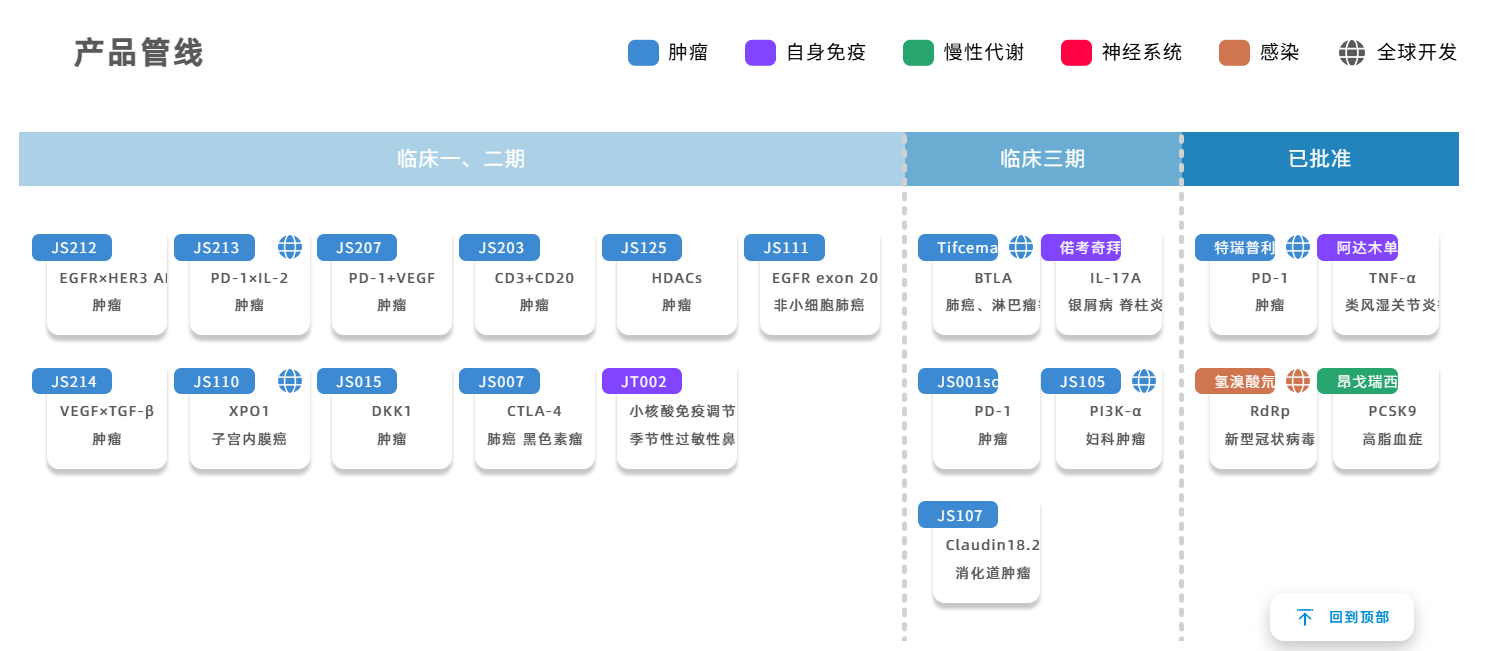This screenshot has height=651, width=1503.
Task: Click 高脂血症 indication text
Action: (x=1393, y=438)
